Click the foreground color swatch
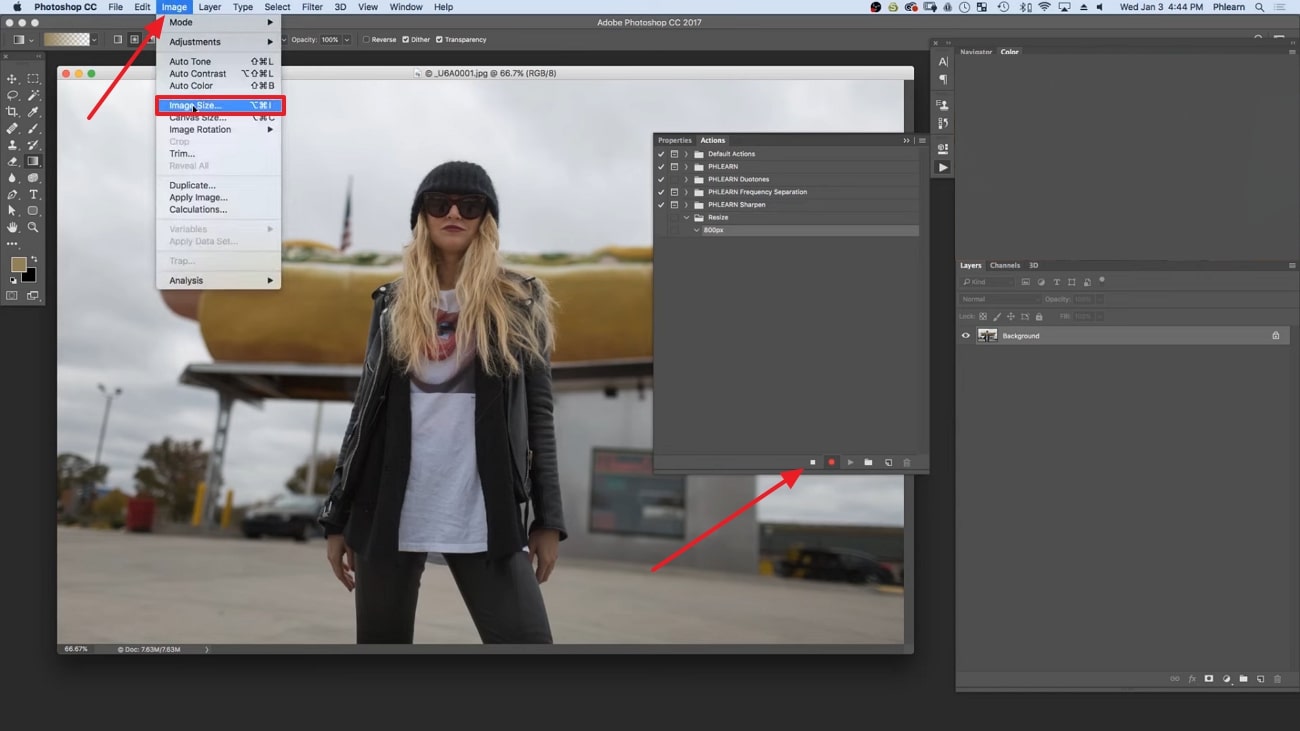Image resolution: width=1300 pixels, height=731 pixels. click(x=18, y=264)
